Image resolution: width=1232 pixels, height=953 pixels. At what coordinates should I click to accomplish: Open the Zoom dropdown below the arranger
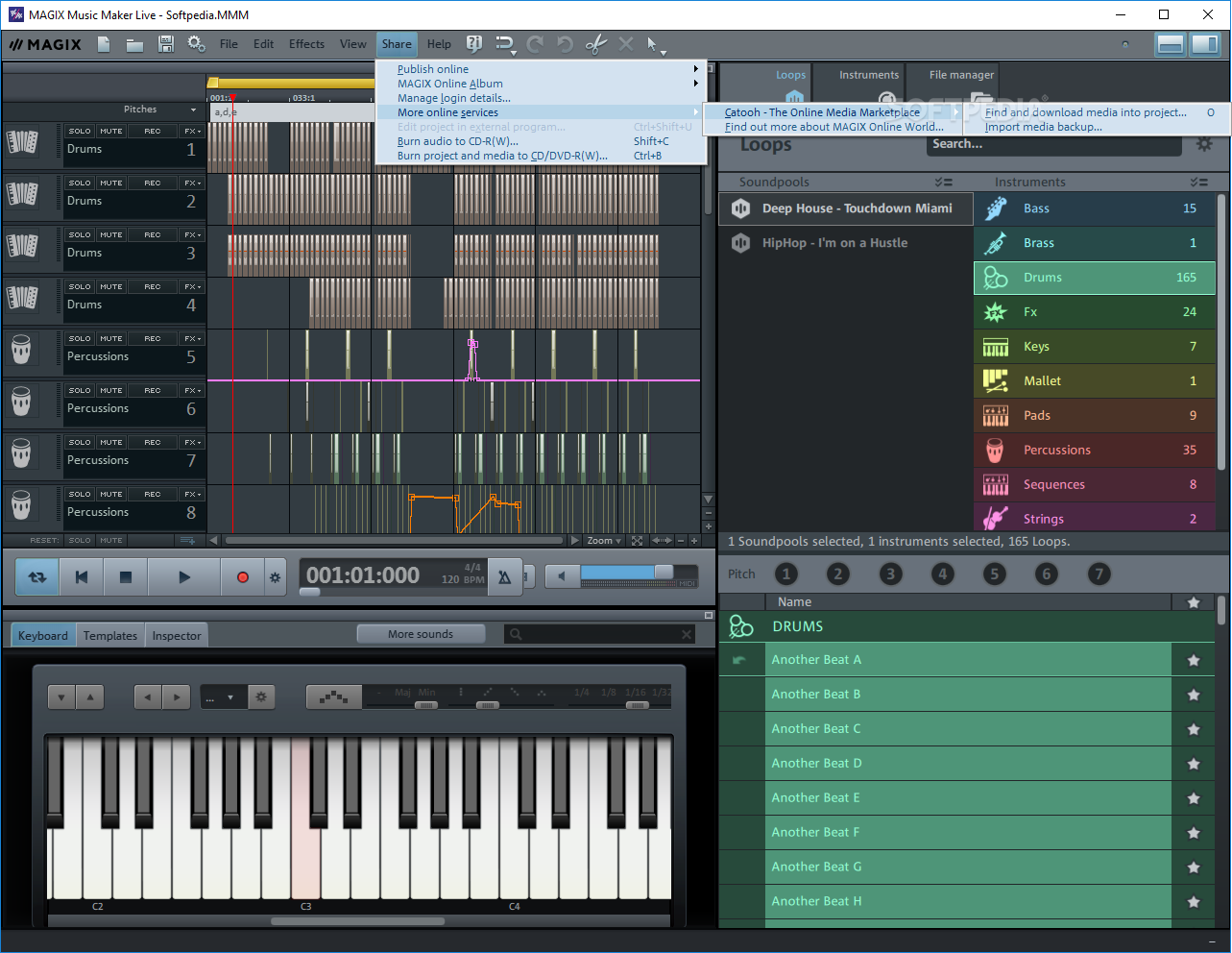pyautogui.click(x=605, y=541)
